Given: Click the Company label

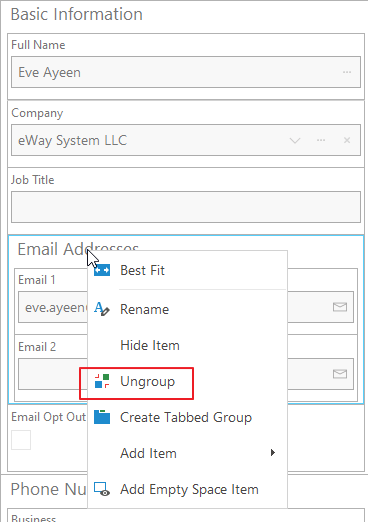Looking at the screenshot, I should click(37, 113).
